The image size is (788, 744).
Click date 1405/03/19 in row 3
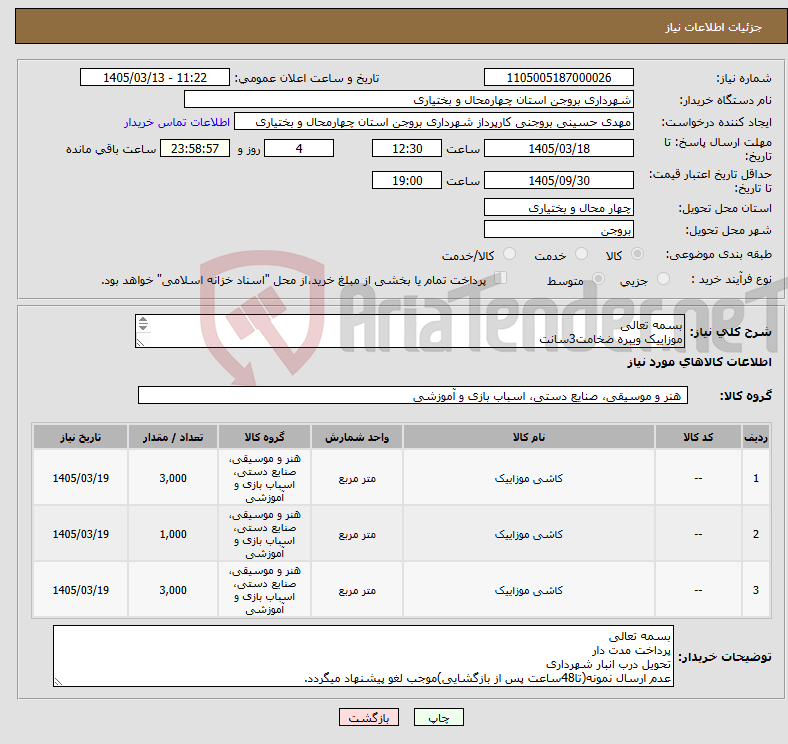point(80,590)
